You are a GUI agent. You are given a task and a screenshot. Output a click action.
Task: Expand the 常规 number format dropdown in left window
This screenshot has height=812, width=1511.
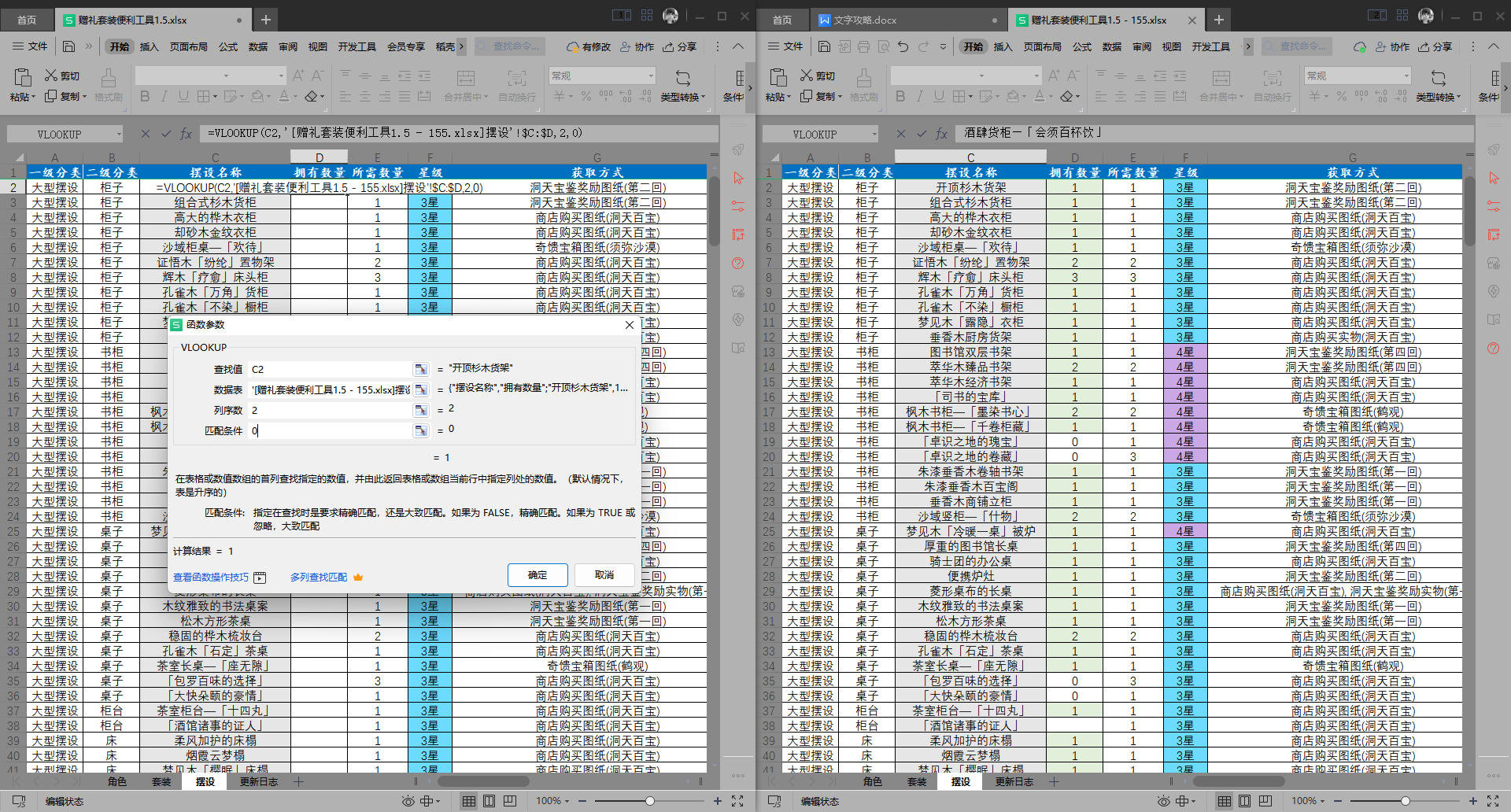651,76
